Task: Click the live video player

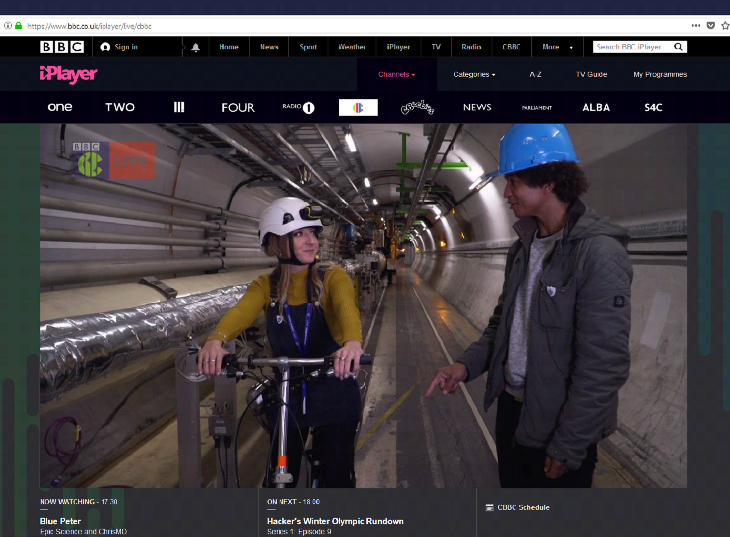Action: click(363, 306)
